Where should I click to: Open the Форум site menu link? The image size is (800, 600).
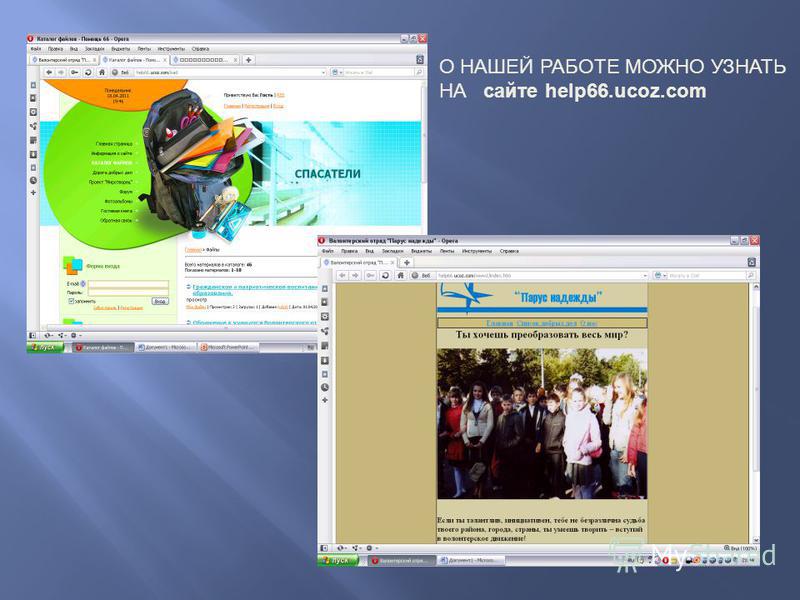click(x=126, y=192)
